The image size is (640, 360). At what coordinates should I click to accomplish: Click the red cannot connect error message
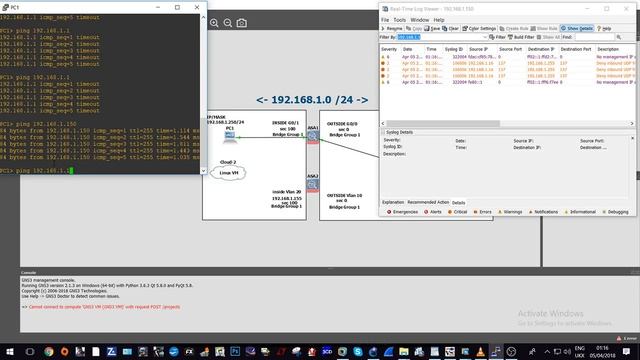click(104, 307)
